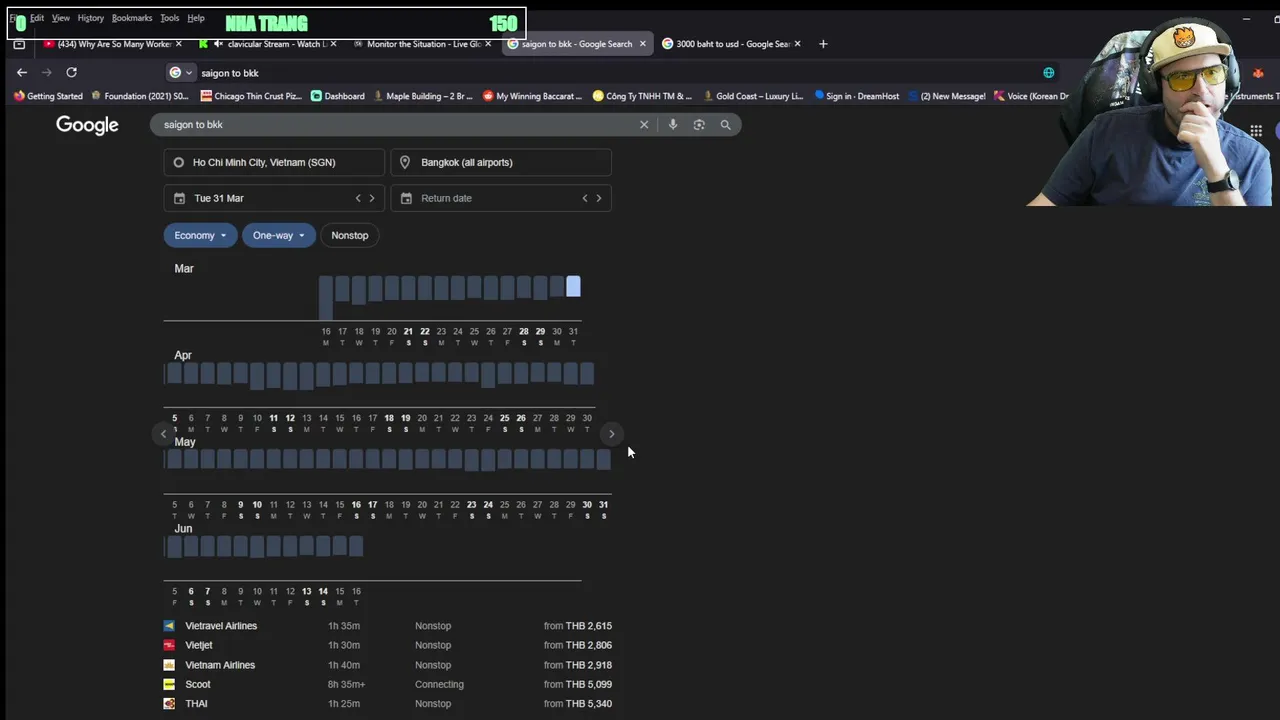
Task: Click the globe icon in address bar
Action: coord(1048,72)
